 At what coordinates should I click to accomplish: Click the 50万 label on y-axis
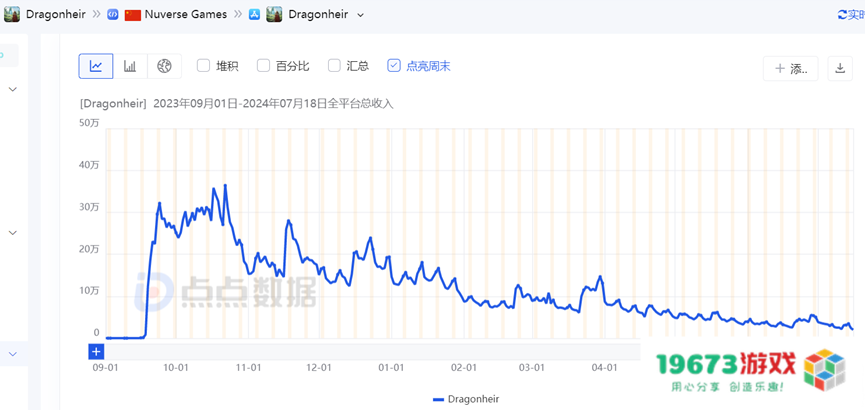point(89,123)
